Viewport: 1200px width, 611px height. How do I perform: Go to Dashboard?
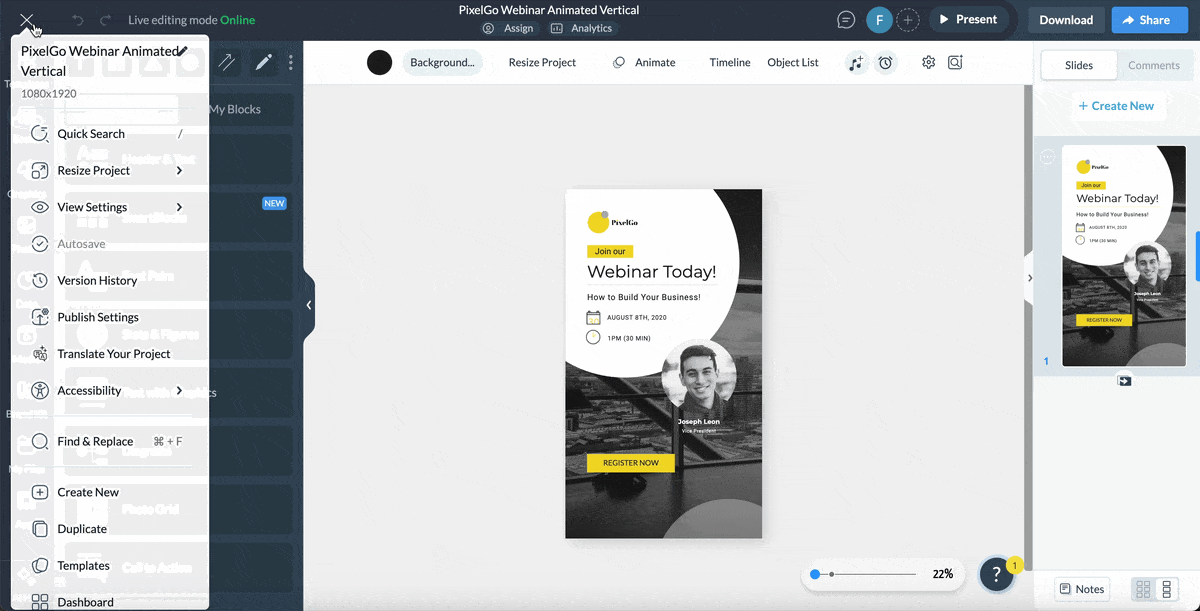click(x=85, y=602)
